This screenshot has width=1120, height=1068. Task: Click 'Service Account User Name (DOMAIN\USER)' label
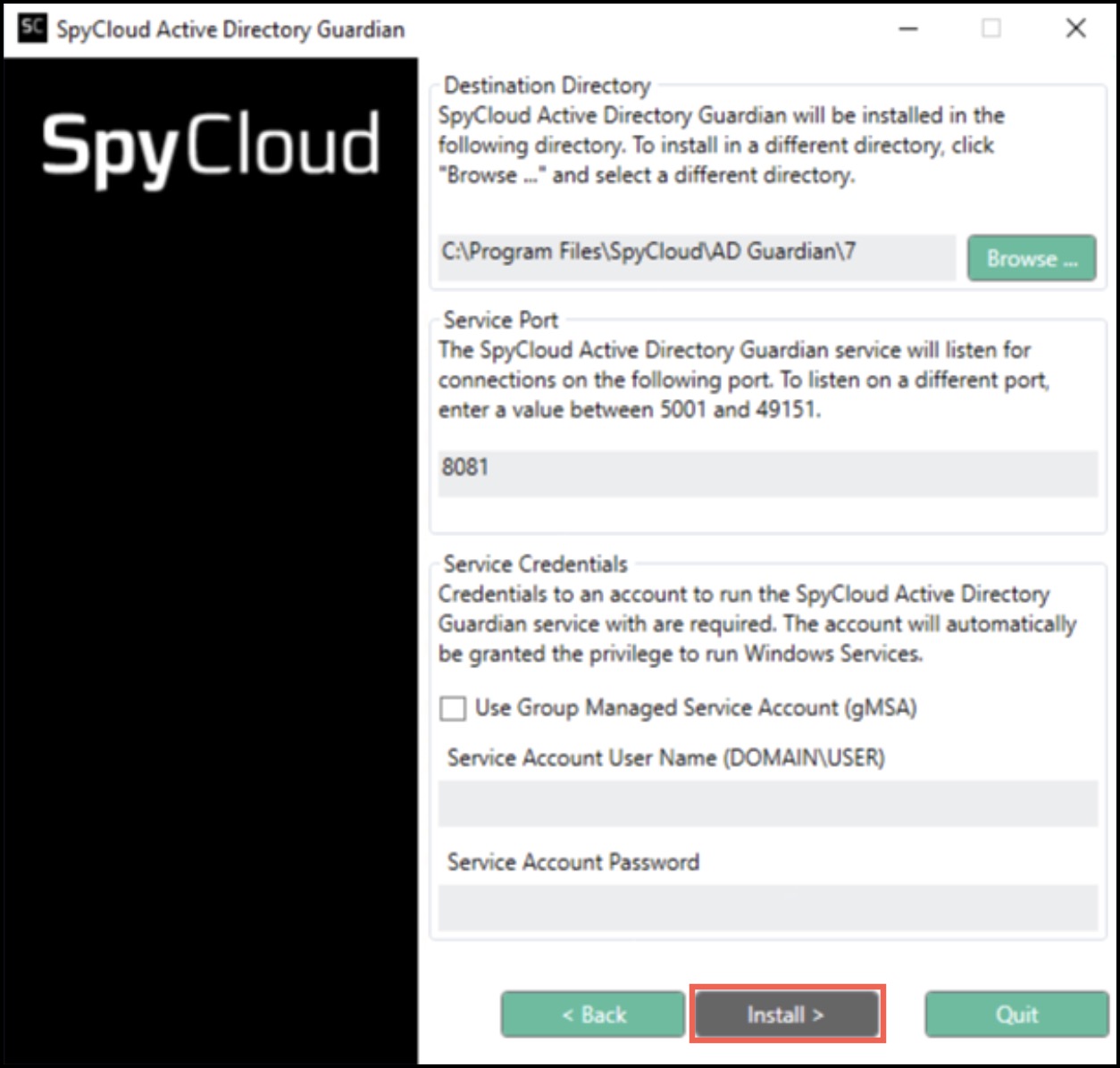click(x=666, y=758)
